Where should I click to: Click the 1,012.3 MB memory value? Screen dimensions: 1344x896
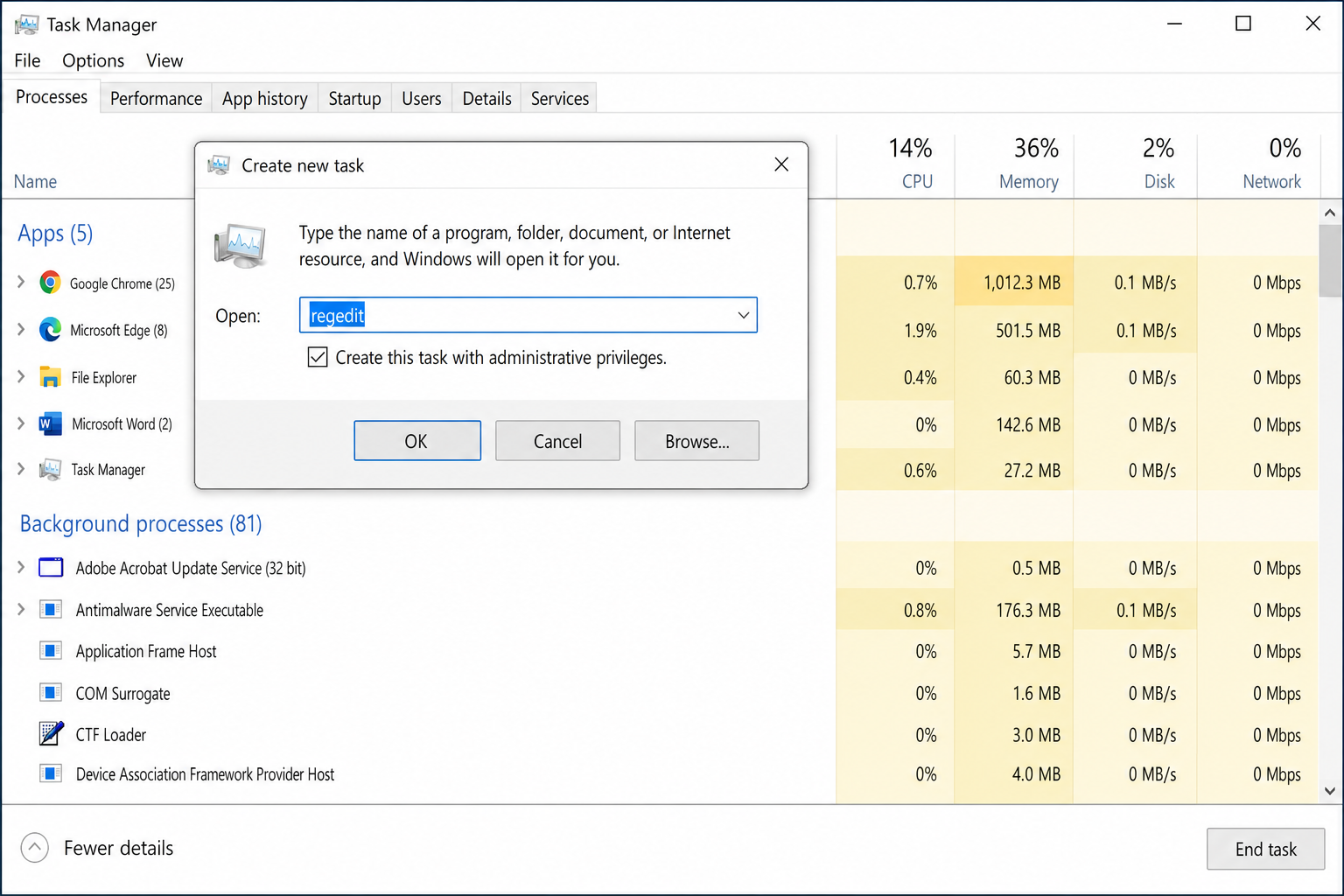pyautogui.click(x=1022, y=283)
